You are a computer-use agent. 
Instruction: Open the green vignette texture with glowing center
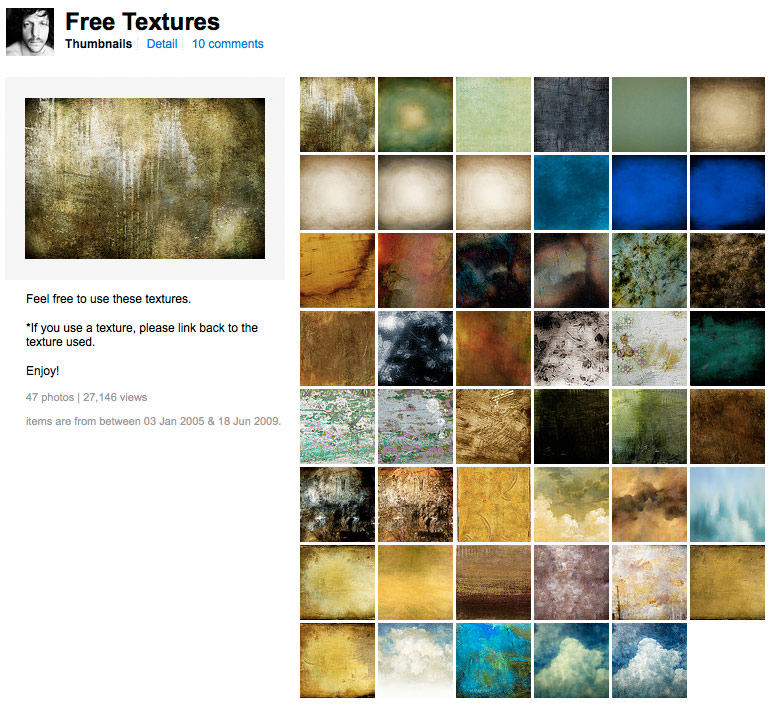click(x=415, y=114)
